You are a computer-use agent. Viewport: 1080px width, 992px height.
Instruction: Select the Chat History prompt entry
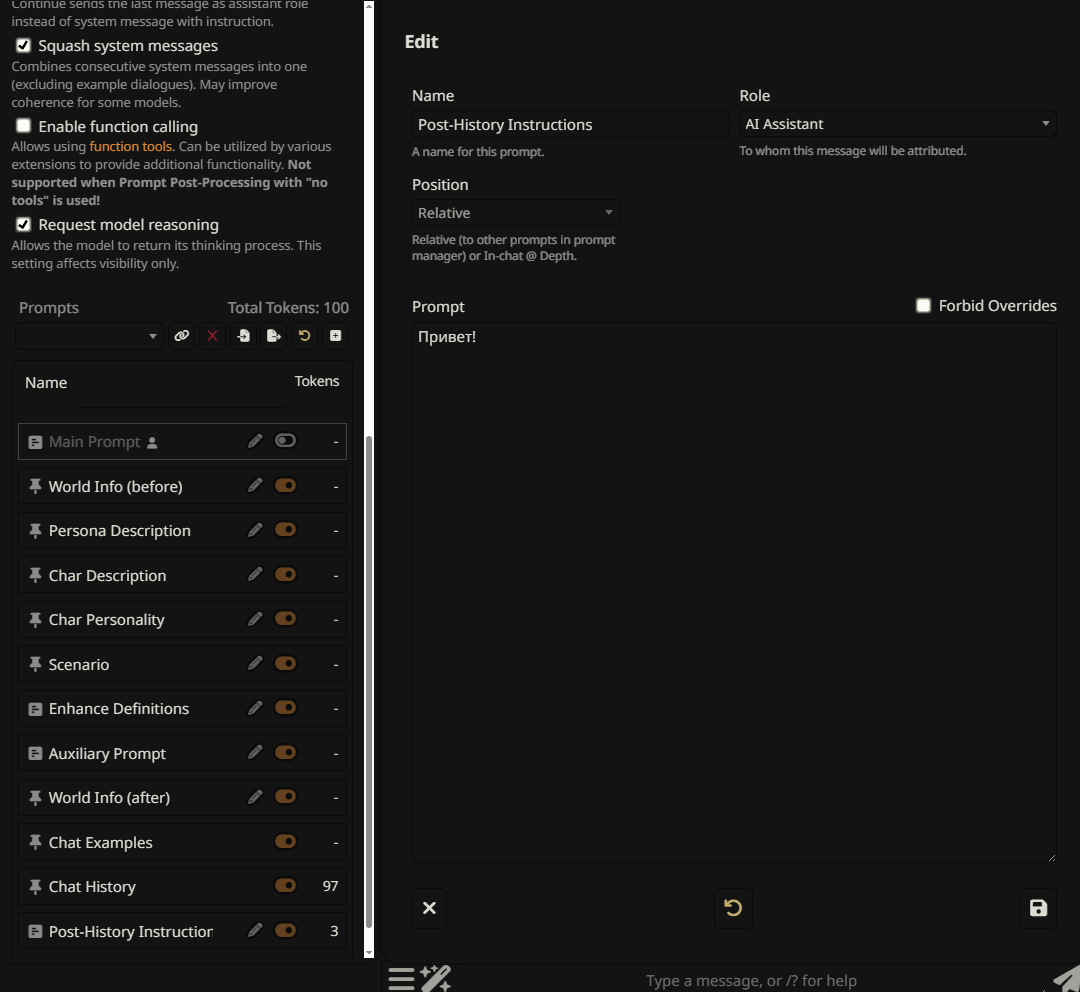(92, 887)
